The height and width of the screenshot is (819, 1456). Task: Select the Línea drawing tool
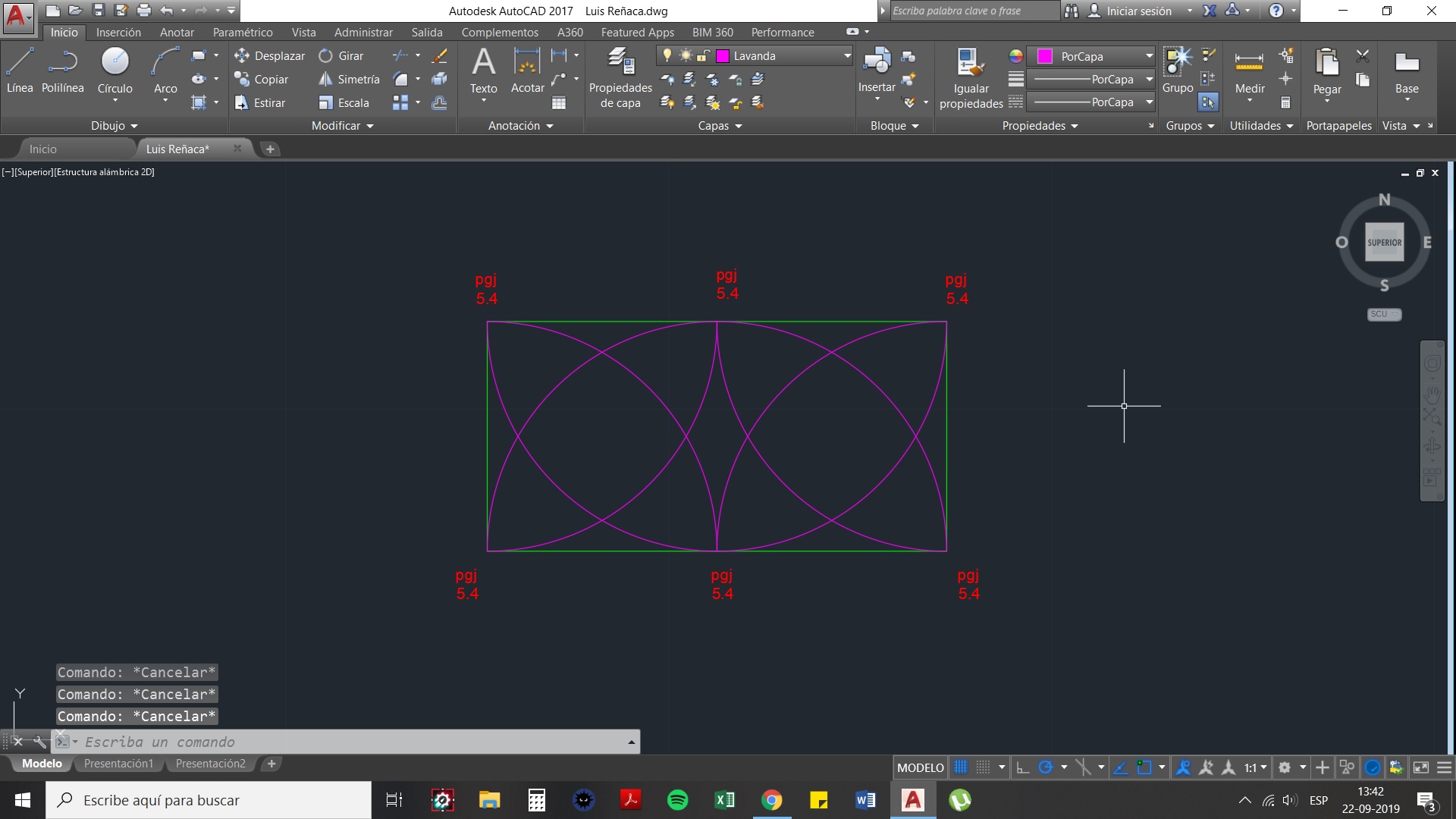click(20, 71)
